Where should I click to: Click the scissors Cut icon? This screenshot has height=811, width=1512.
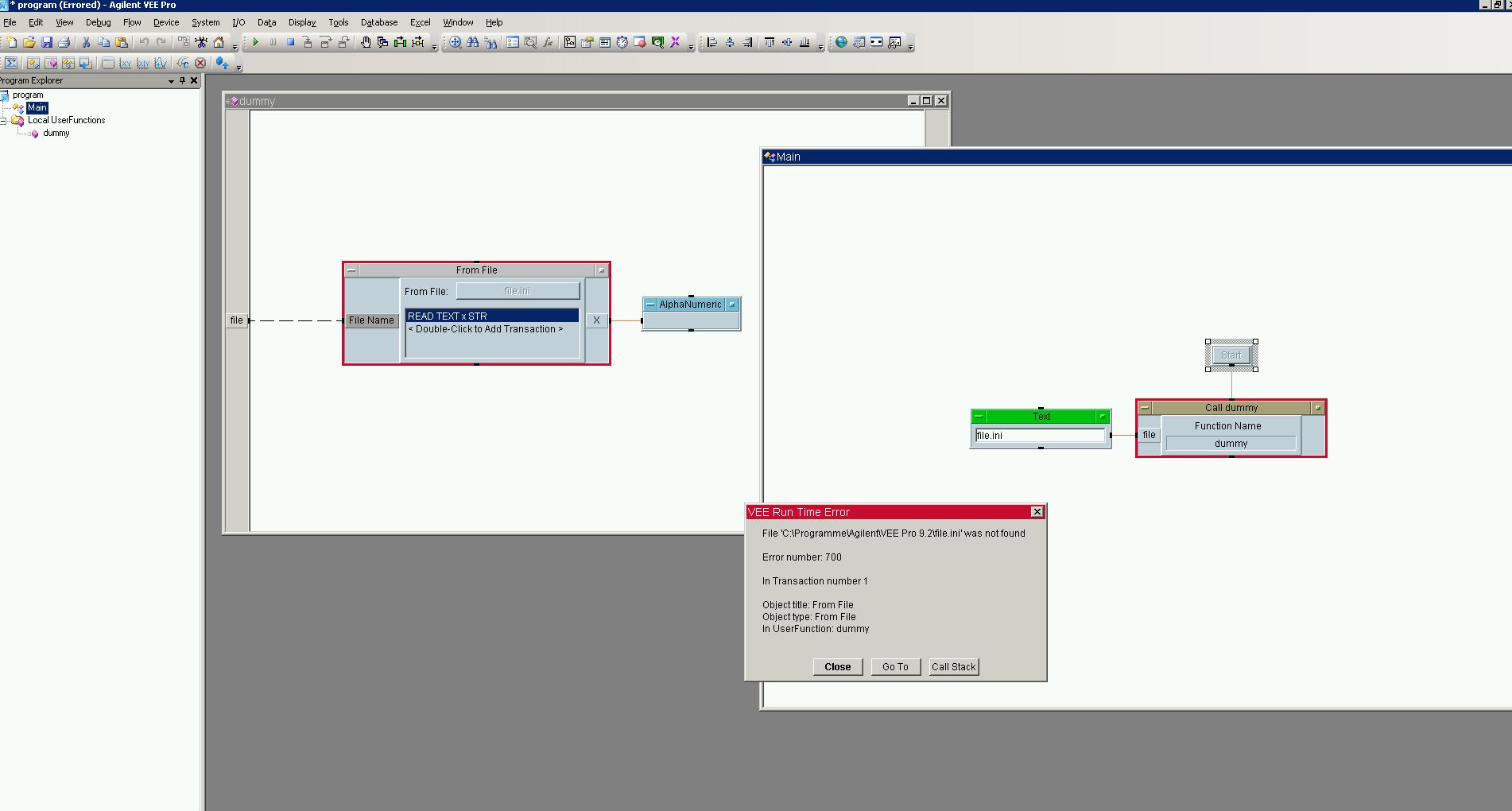[x=86, y=42]
